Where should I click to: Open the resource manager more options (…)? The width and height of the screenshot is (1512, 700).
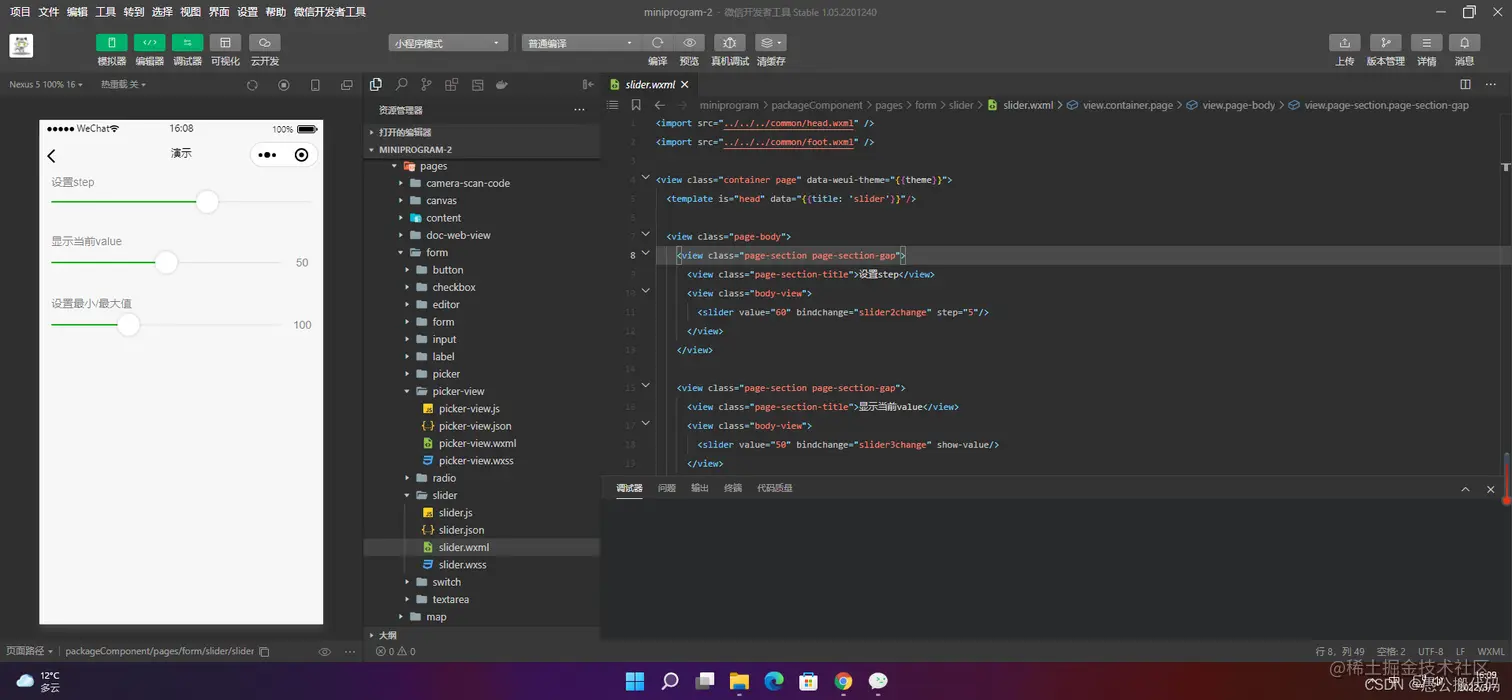click(579, 110)
